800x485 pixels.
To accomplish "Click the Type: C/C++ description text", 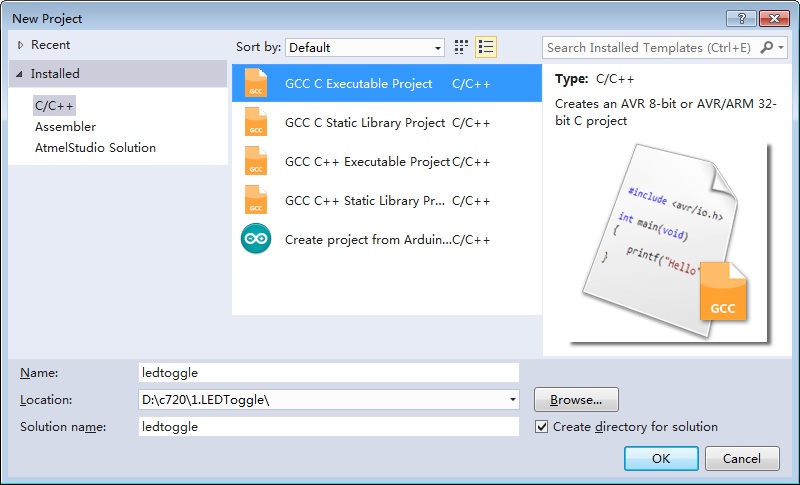I will (594, 79).
